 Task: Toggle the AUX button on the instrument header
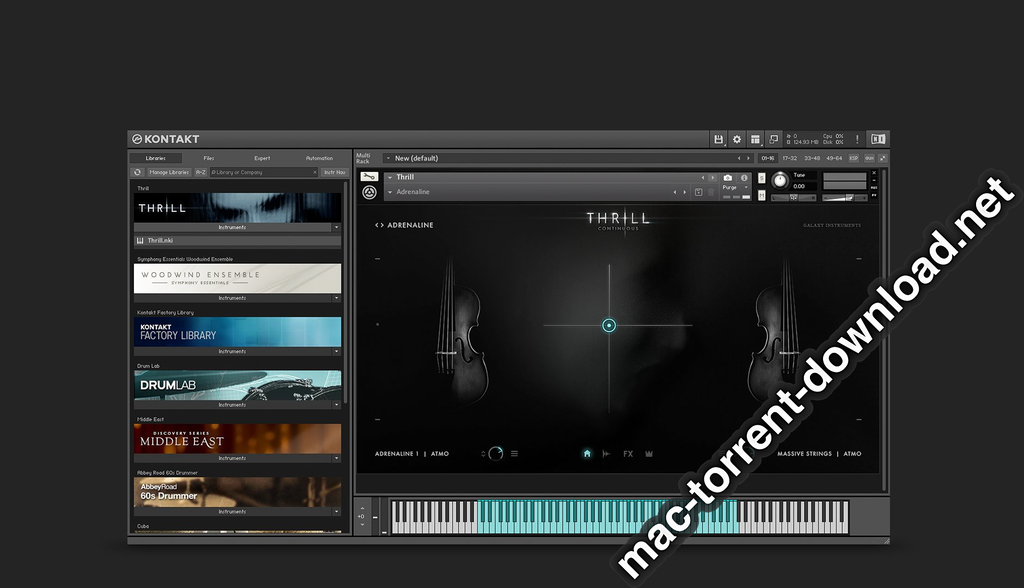874,188
